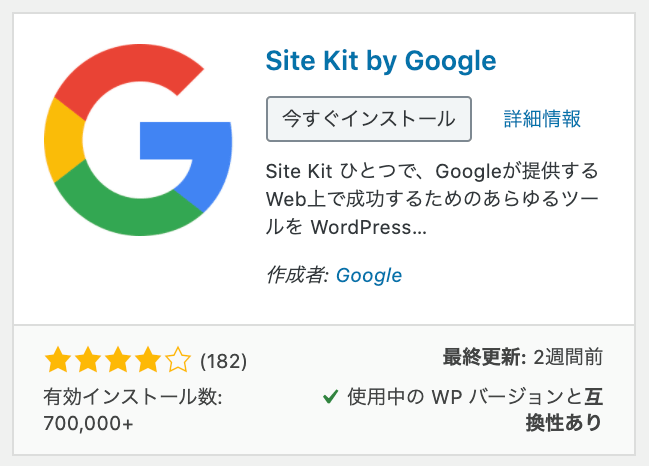Click the first filled rating star
The width and height of the screenshot is (649, 466).
[58, 360]
